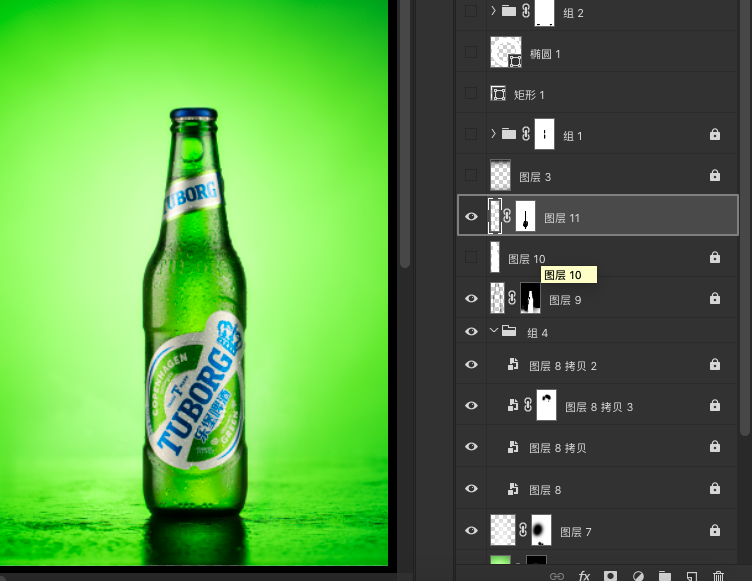Image resolution: width=752 pixels, height=581 pixels.
Task: Click the smart object icon of 图层 8
Action: [513, 489]
